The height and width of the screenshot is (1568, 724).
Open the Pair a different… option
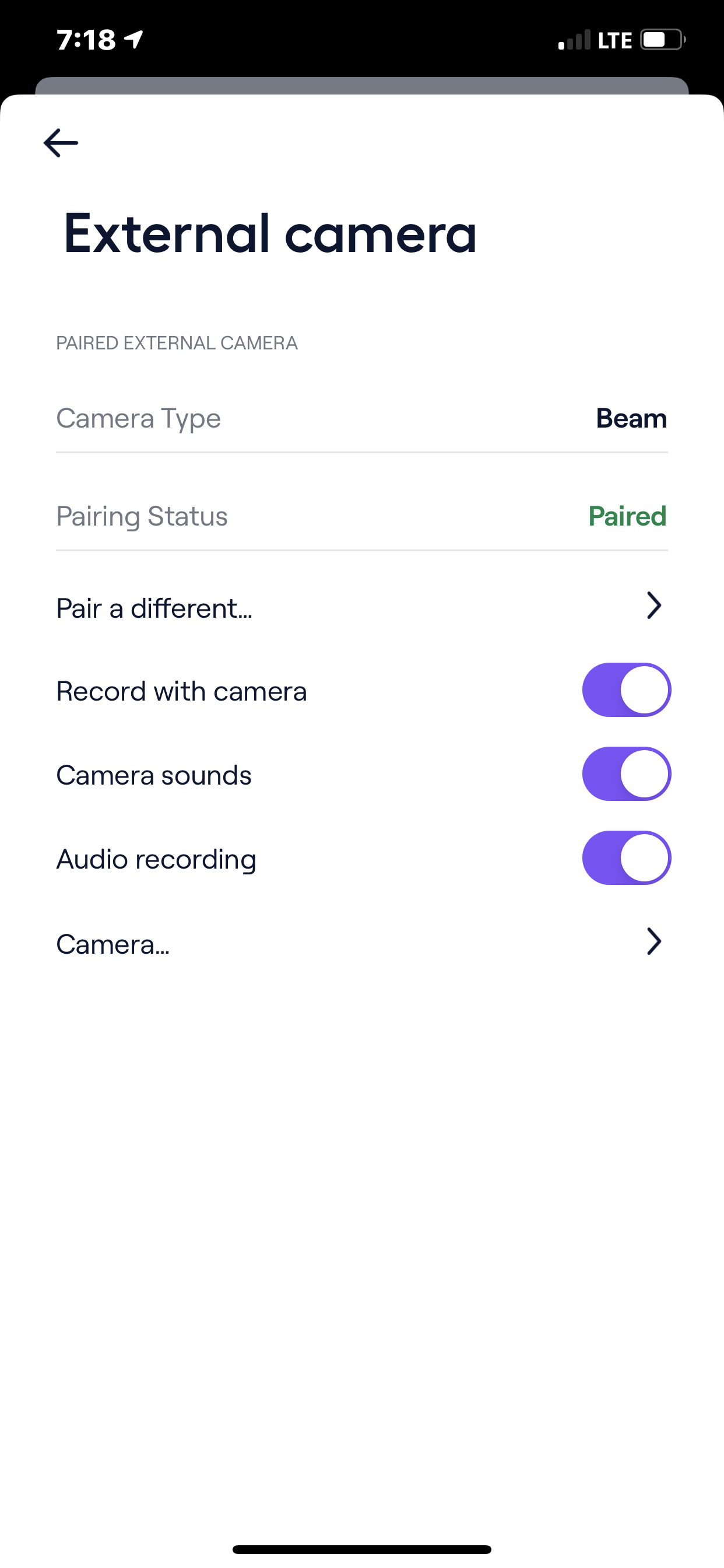click(x=154, y=608)
